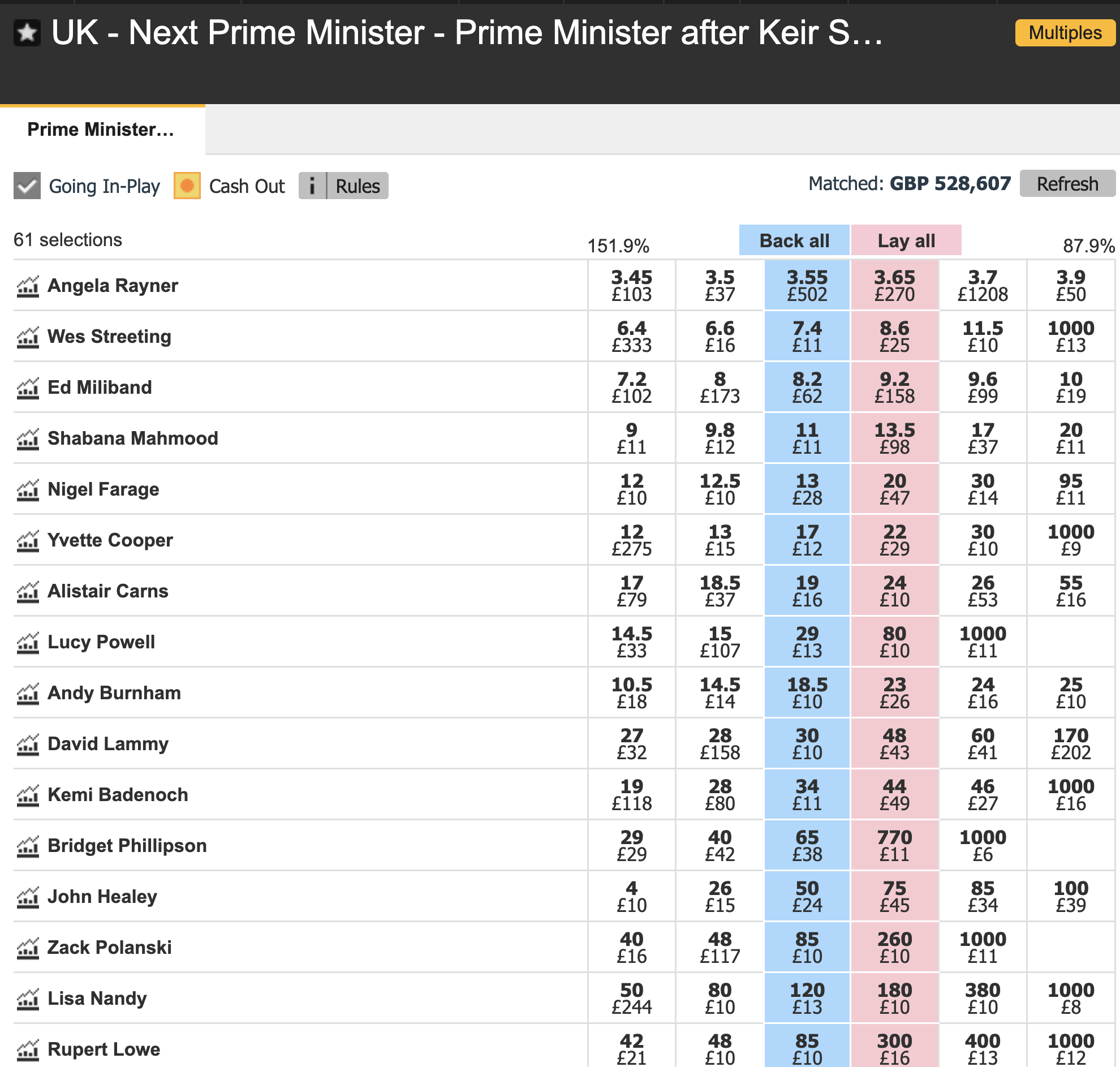Toggle the Going In-Play checkbox
The width and height of the screenshot is (1120, 1067).
27,186
